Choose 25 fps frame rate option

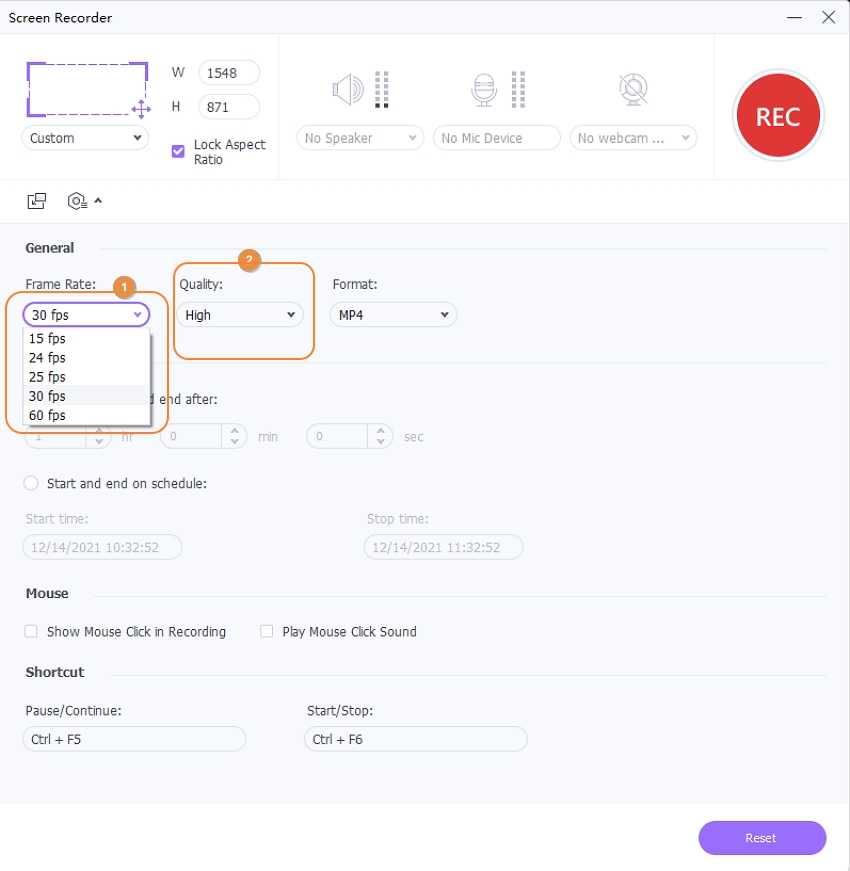pos(87,377)
